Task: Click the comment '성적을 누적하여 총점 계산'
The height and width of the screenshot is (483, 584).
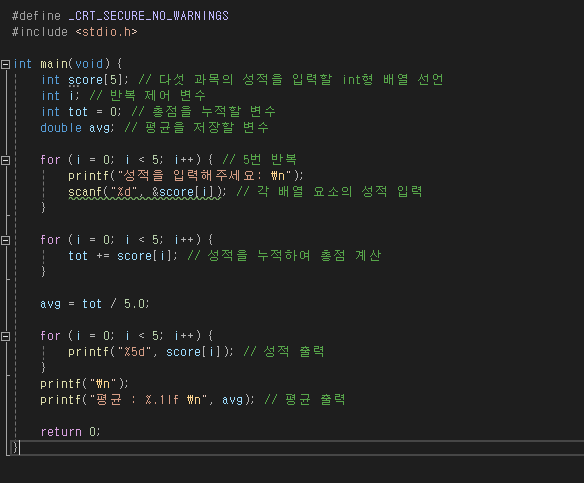Action: click(284, 256)
